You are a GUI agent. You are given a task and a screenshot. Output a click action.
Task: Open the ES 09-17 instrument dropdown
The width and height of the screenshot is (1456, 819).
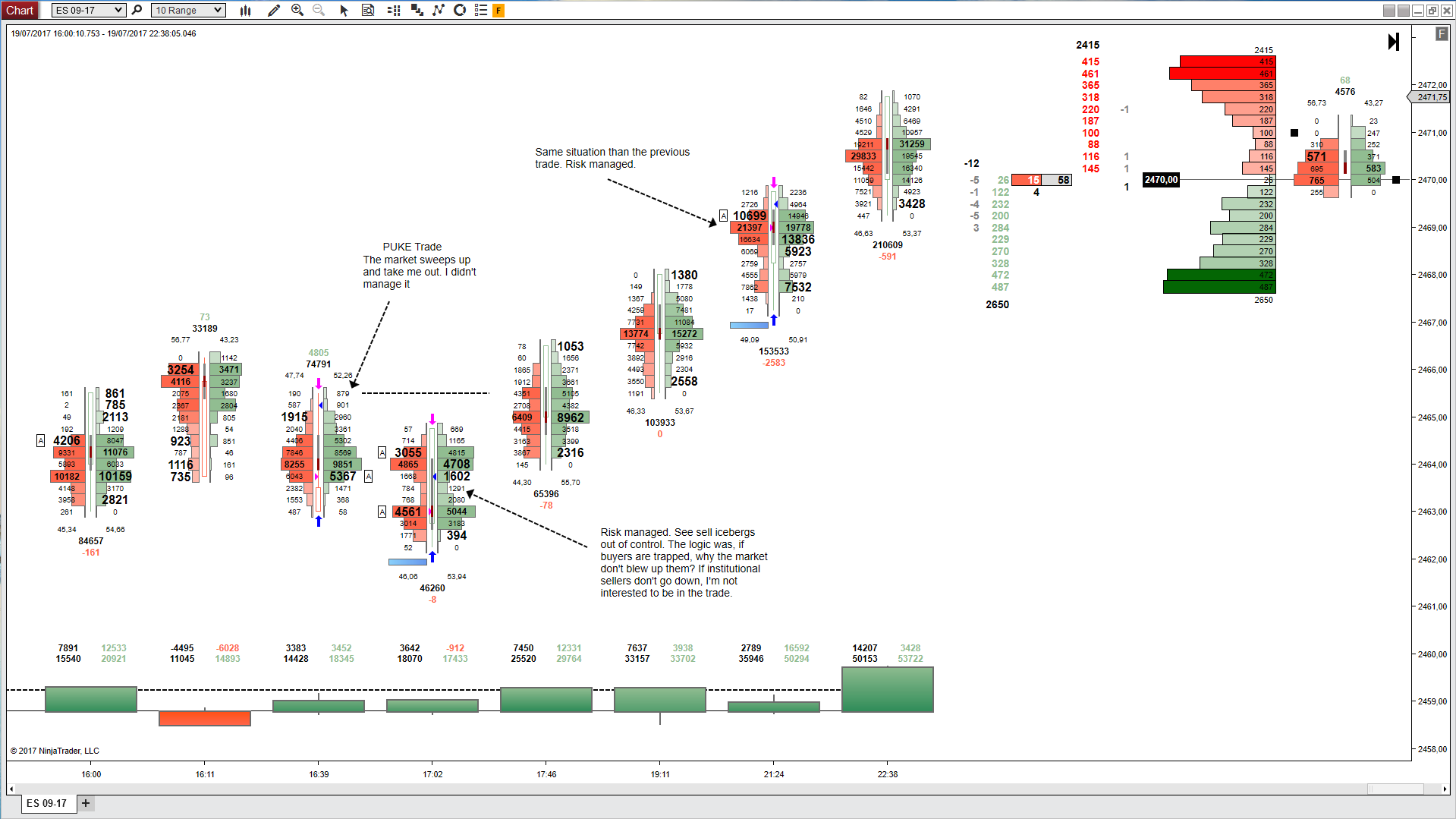(88, 10)
